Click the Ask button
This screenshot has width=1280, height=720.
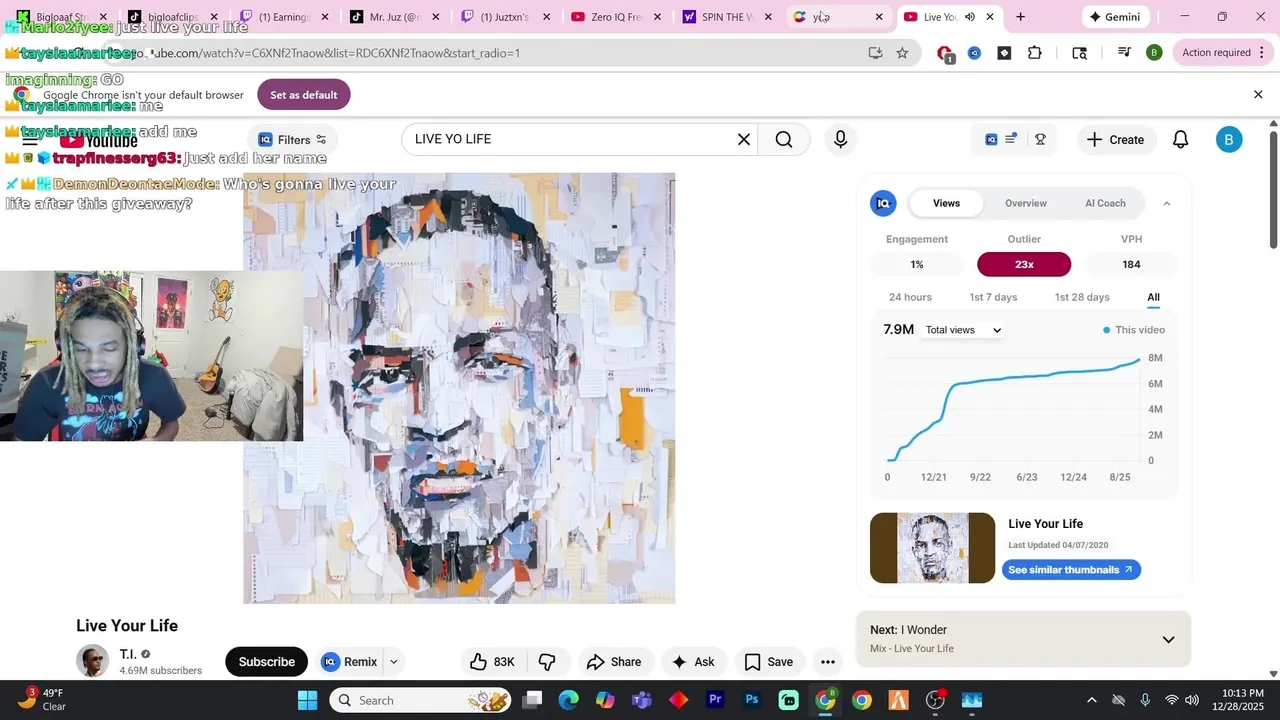[693, 662]
